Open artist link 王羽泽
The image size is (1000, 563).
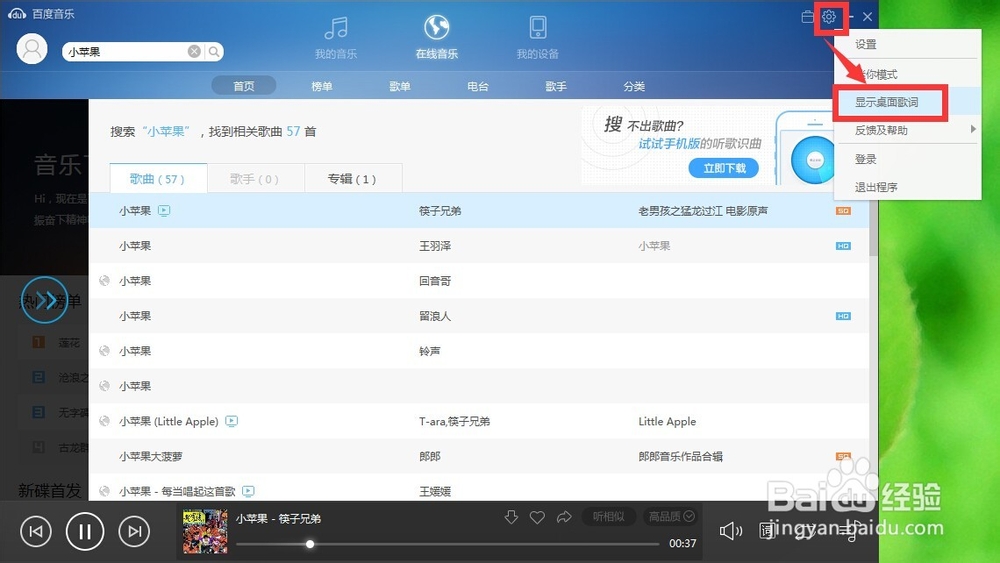tap(435, 246)
